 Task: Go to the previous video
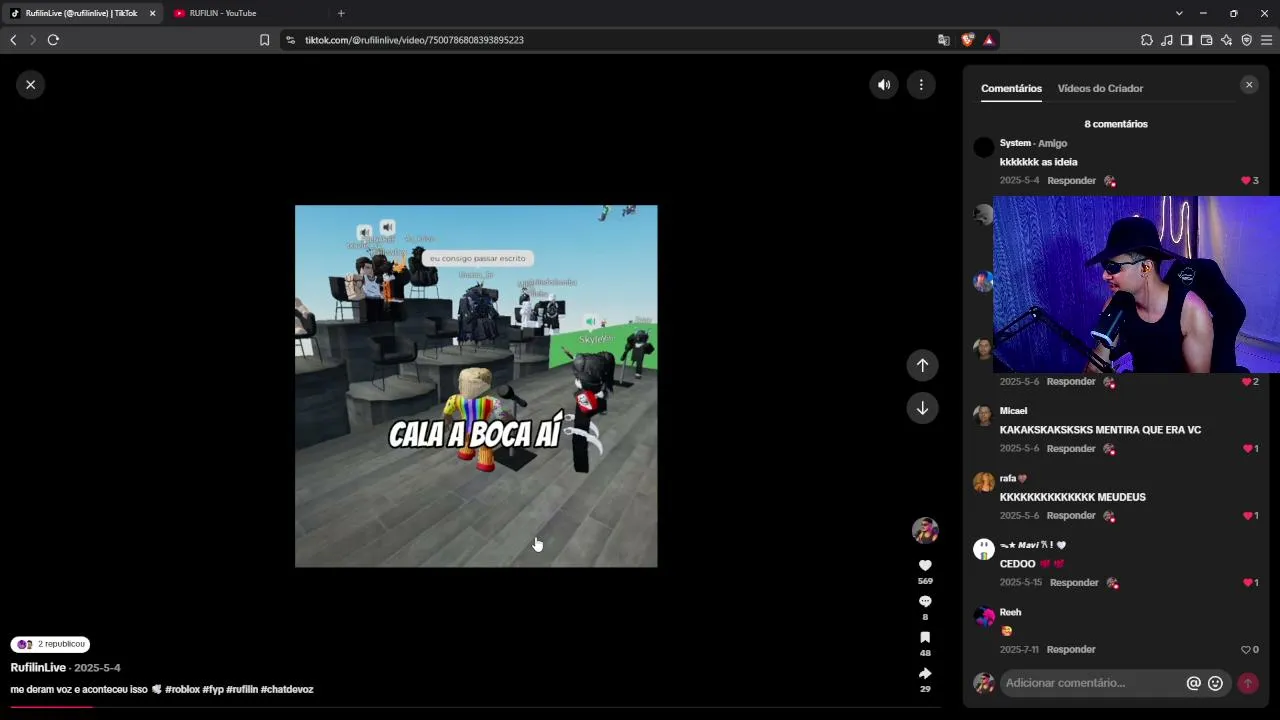click(x=923, y=365)
